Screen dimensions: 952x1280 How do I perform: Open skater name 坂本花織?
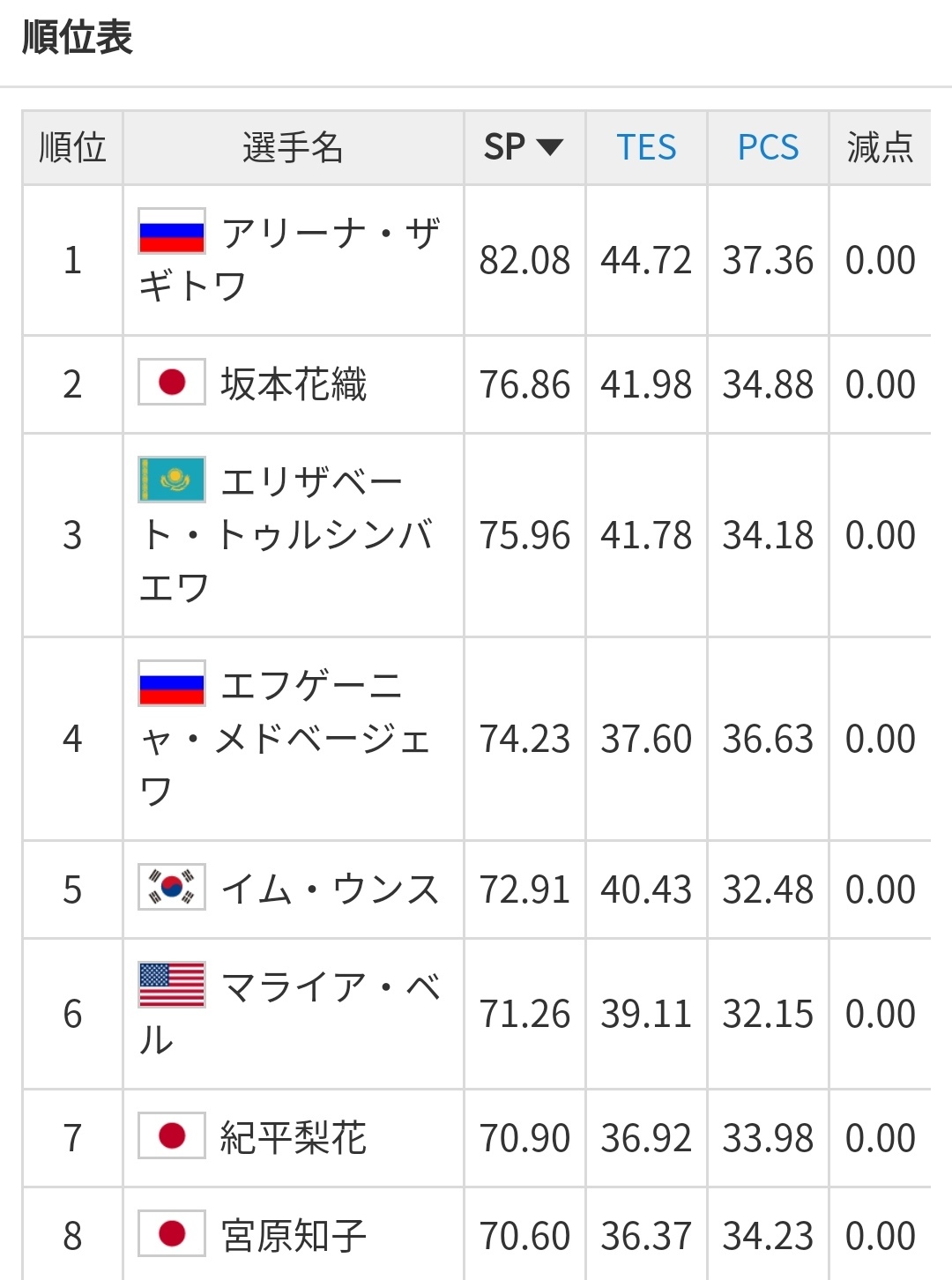coord(294,384)
